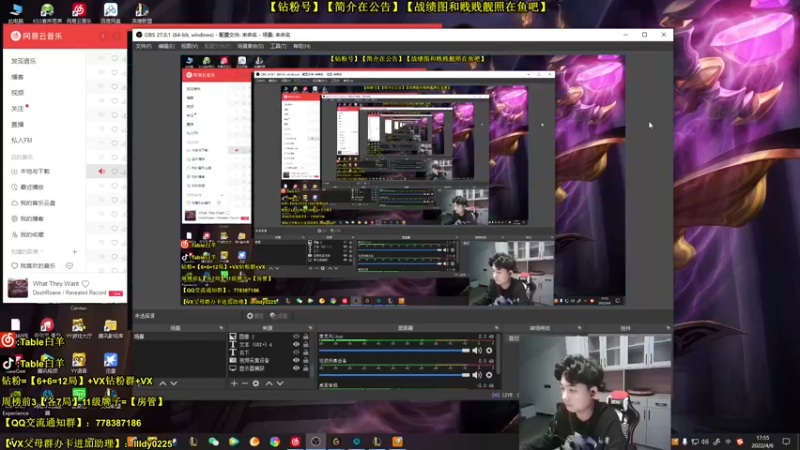Open NetEase Cloud Music taskbar icon

pyautogui.click(x=295, y=442)
